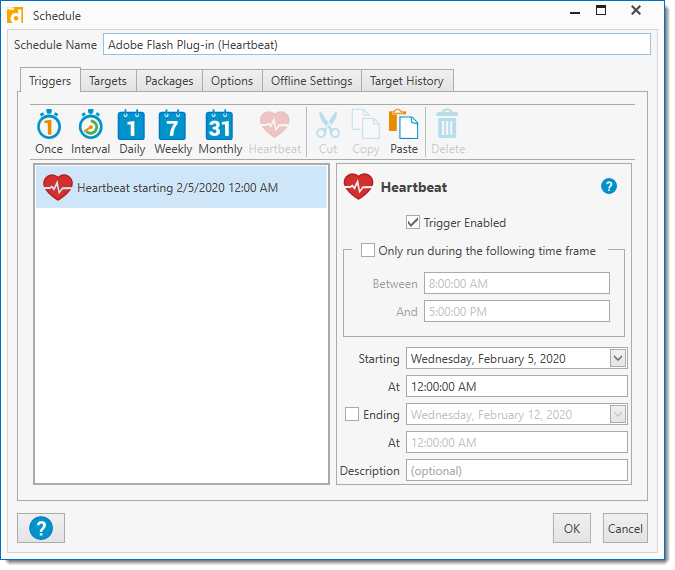Click the bottom-left help button
This screenshot has height=570, width=675.
pyautogui.click(x=41, y=528)
